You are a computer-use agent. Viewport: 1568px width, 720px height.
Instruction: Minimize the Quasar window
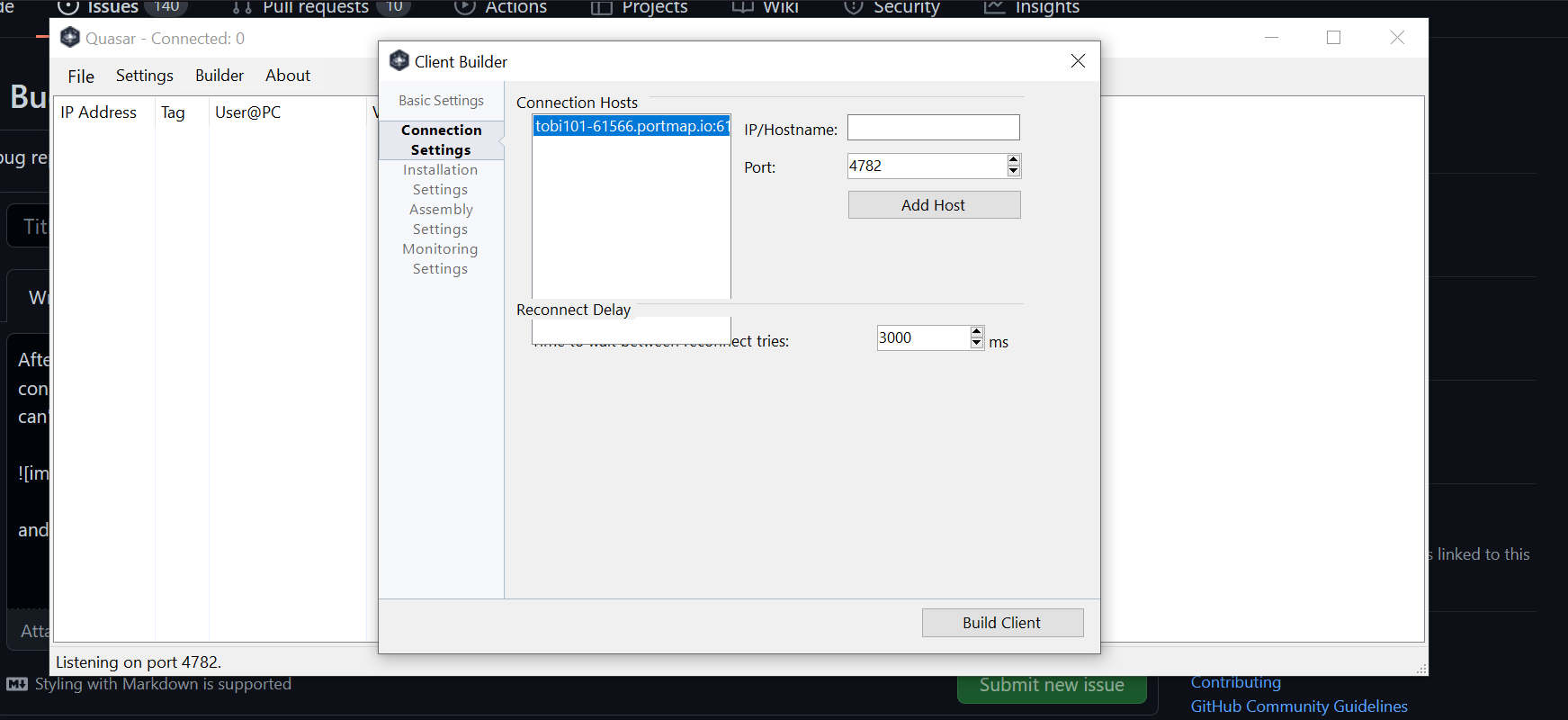tap(1271, 38)
